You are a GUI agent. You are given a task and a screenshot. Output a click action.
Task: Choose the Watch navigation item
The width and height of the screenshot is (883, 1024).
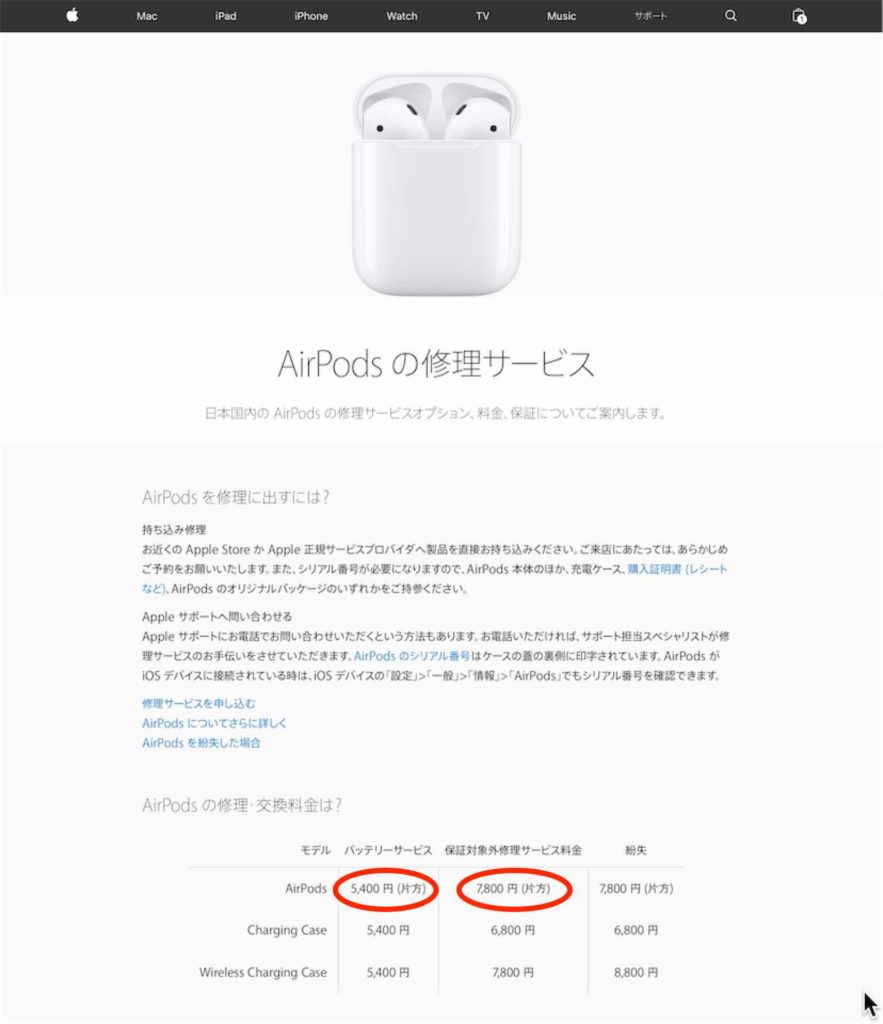coord(402,16)
